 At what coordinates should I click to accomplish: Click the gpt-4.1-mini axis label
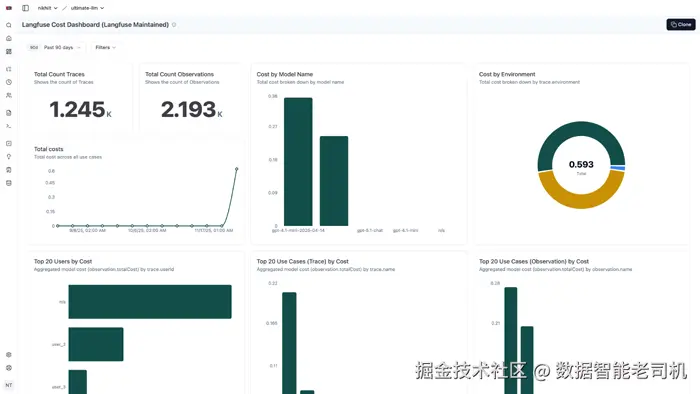click(405, 231)
